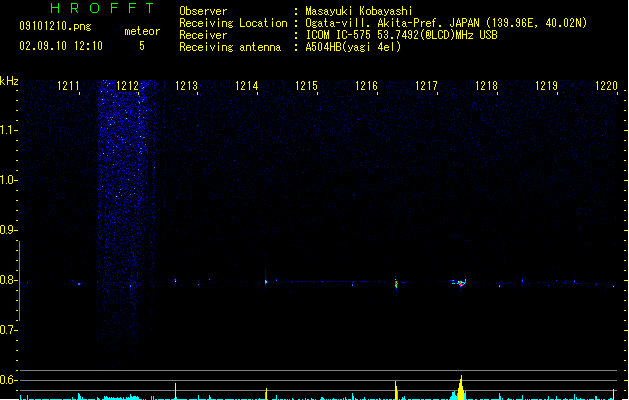Click the A504HB(yagi 4el) antenna text
Image resolution: width=629 pixels, height=400 pixels.
click(353, 47)
